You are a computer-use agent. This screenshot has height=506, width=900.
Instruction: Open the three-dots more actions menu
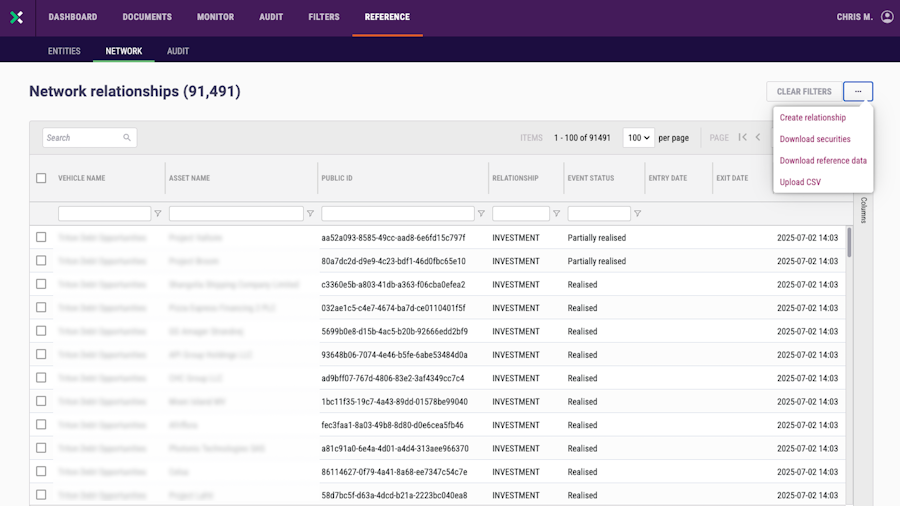tap(858, 91)
